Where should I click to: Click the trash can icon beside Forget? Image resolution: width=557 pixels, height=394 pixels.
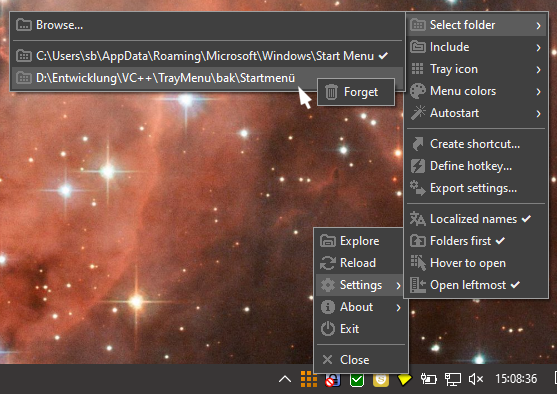click(x=331, y=92)
